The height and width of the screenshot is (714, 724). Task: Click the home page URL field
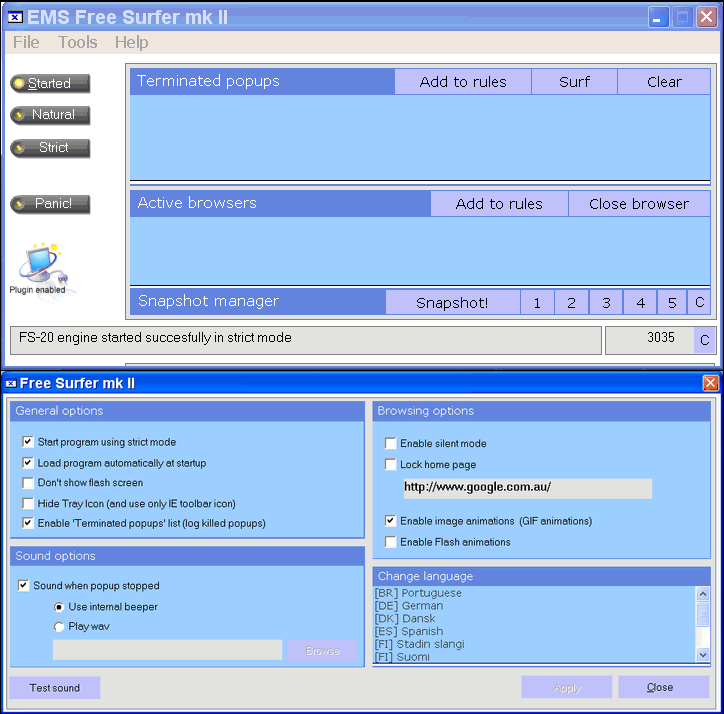click(528, 488)
